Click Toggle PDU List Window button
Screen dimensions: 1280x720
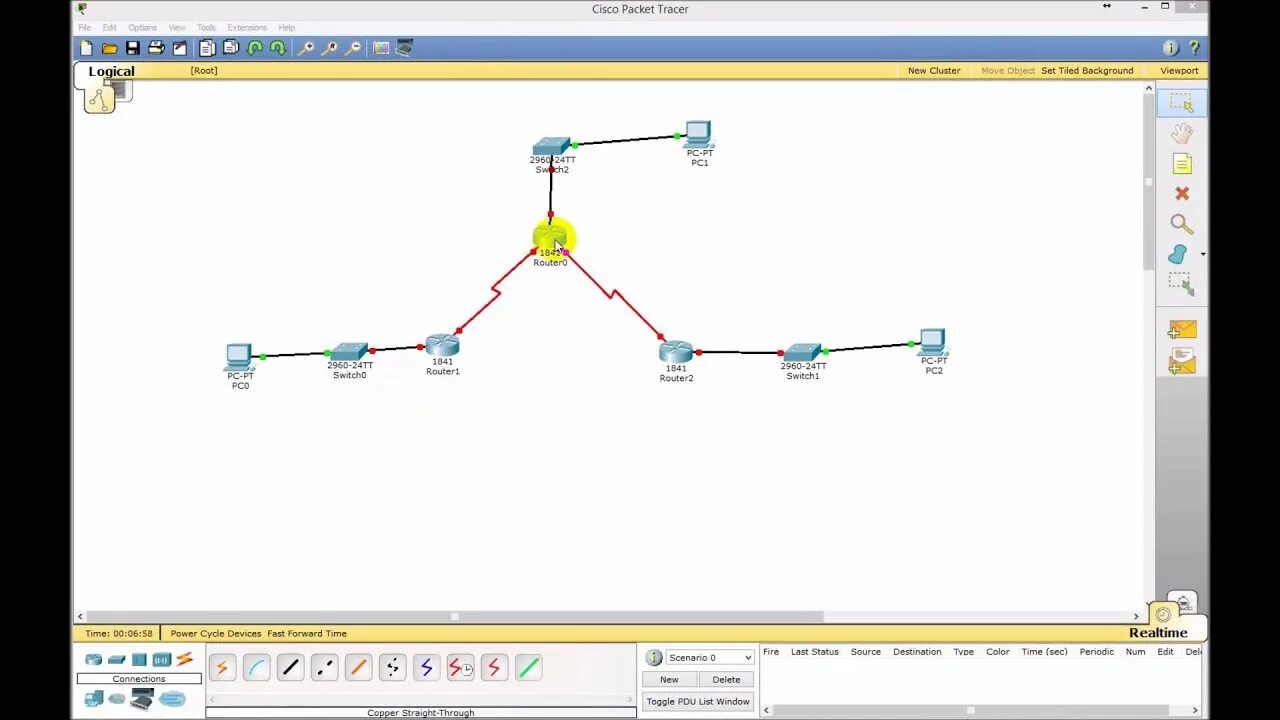coord(698,701)
